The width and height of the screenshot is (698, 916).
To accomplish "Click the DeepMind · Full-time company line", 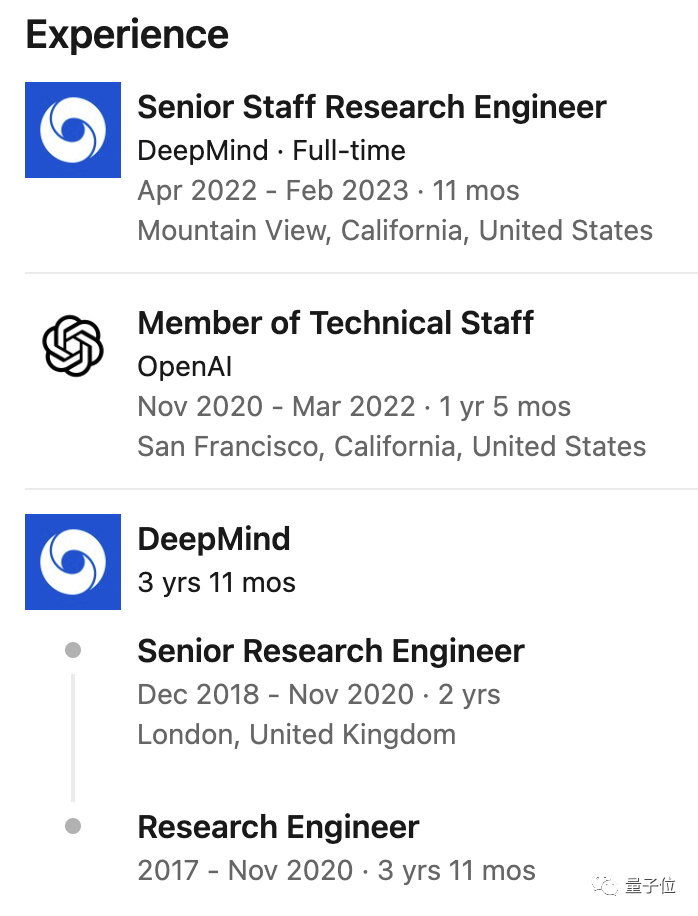I will tap(271, 151).
